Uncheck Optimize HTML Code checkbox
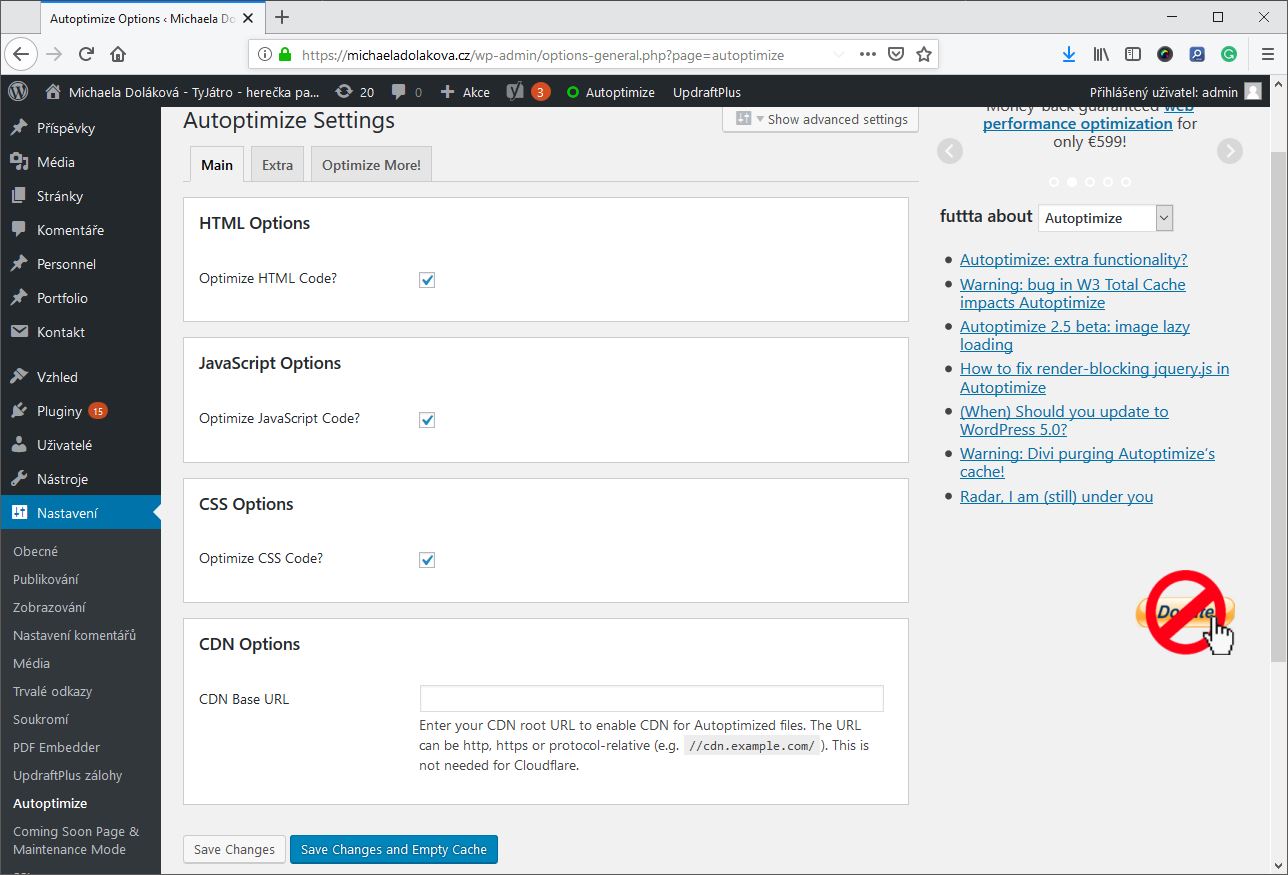 click(427, 280)
